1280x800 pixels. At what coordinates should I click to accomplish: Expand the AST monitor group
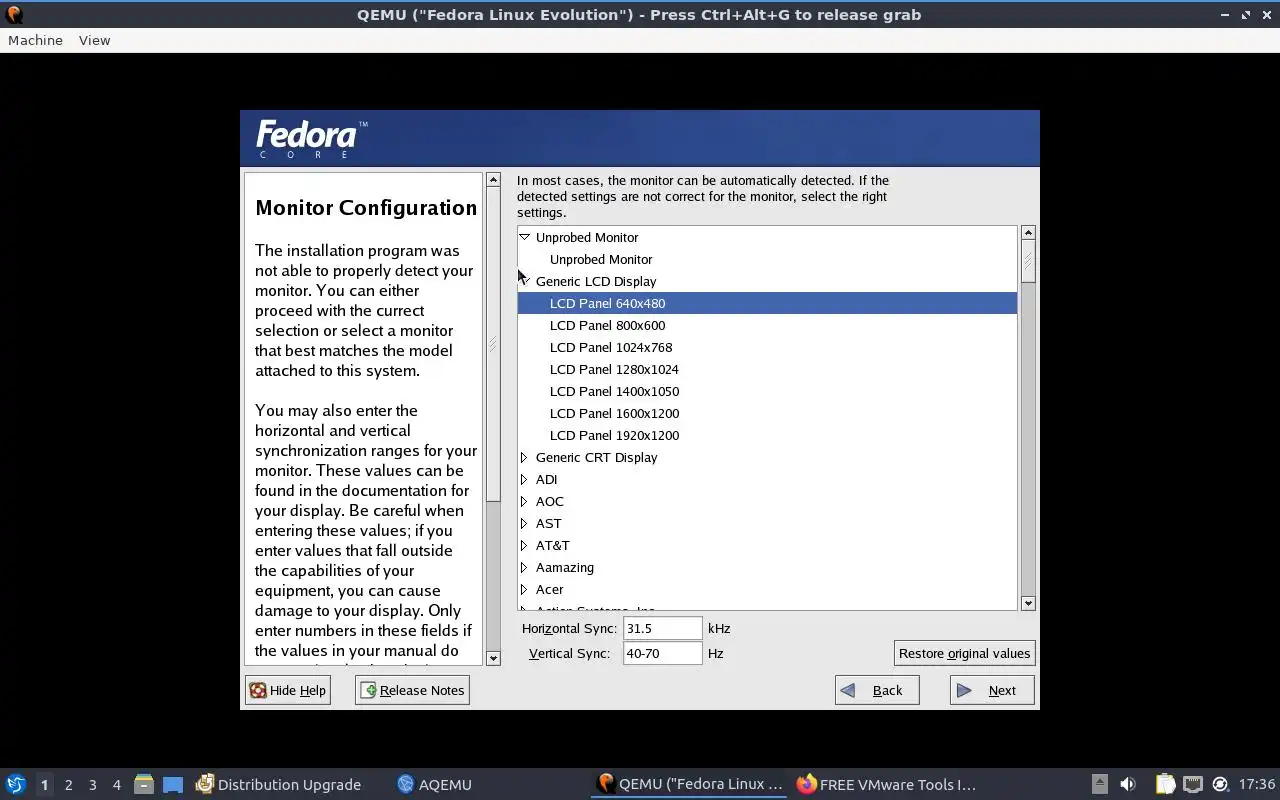click(x=524, y=523)
